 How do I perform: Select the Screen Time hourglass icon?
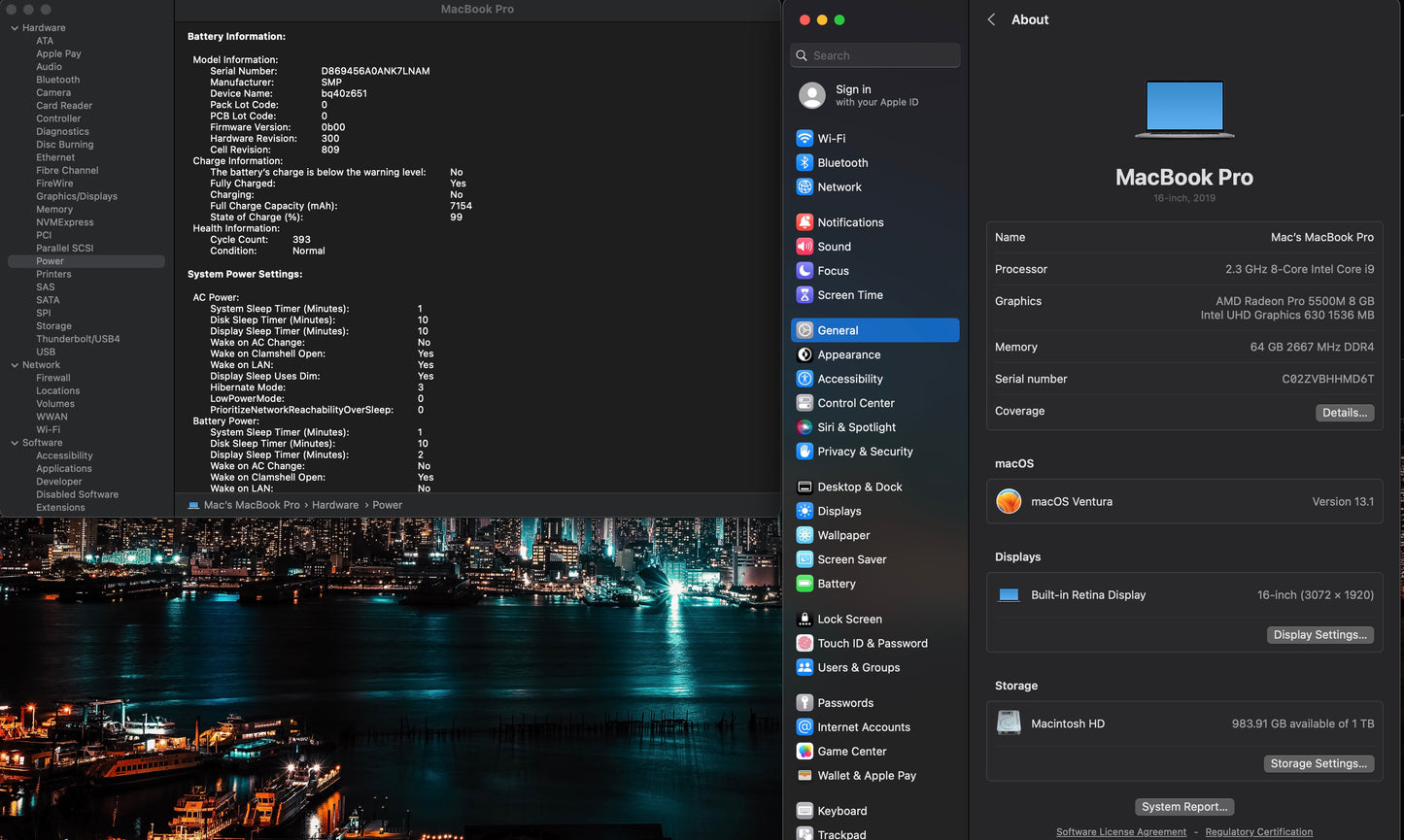coord(805,295)
